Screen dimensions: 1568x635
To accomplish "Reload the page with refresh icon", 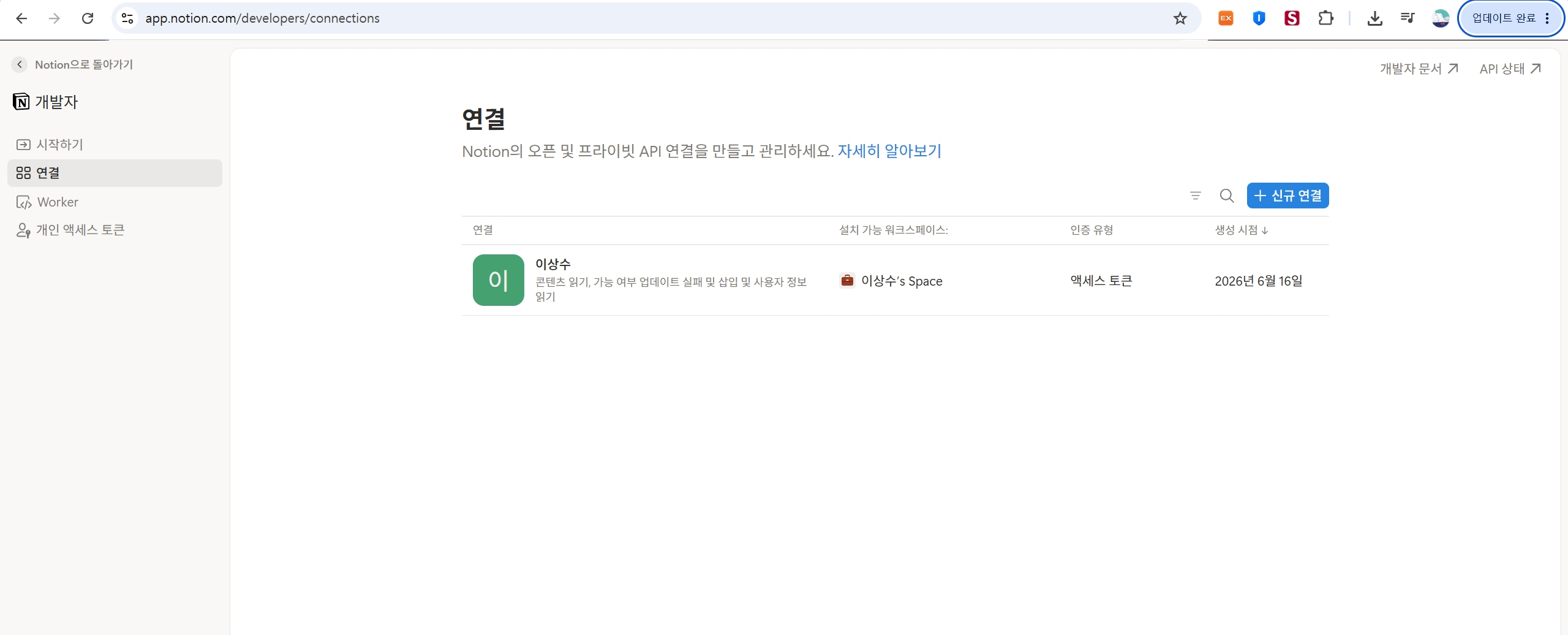I will (88, 18).
